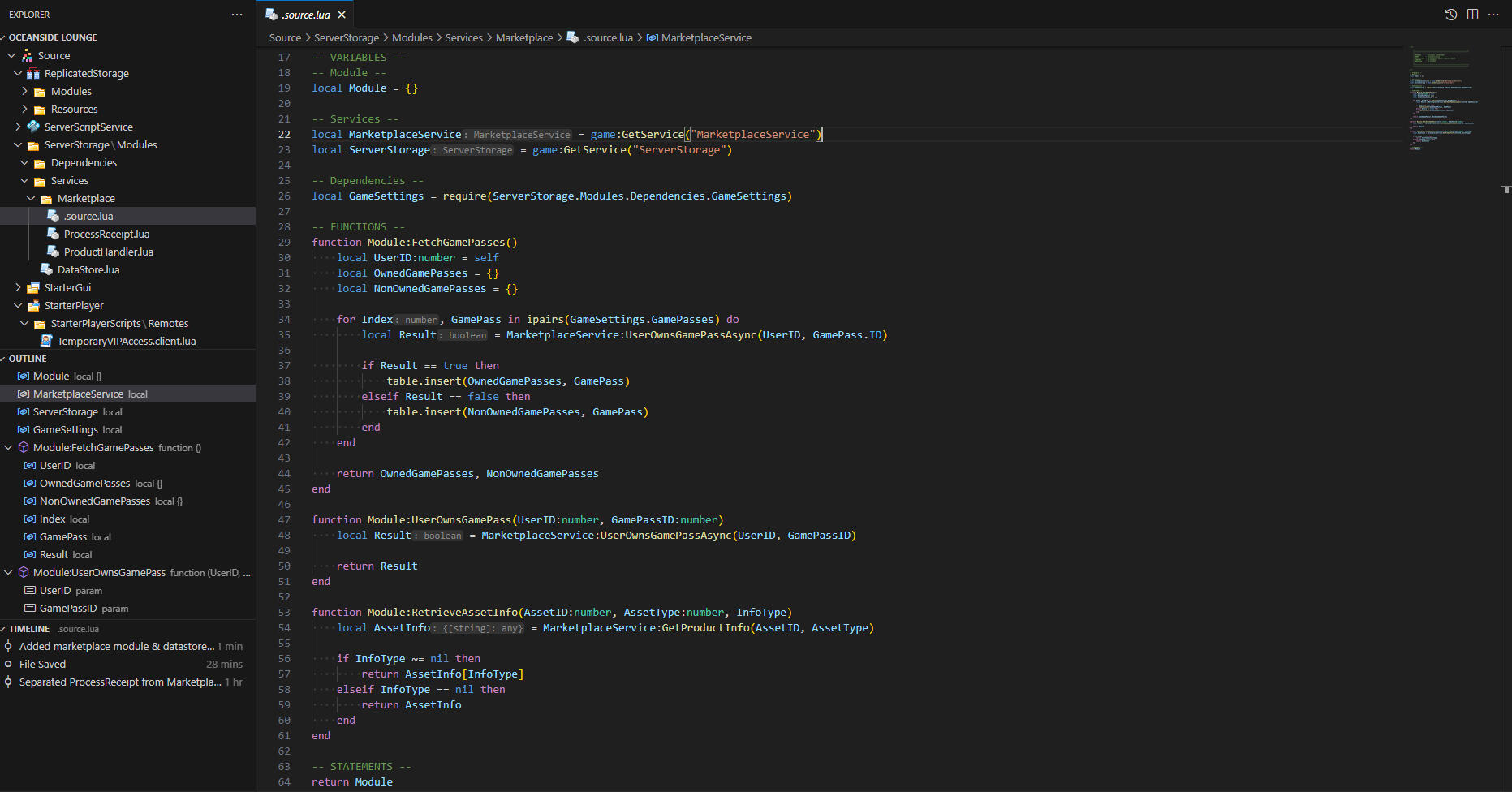Collapse the Source folder chevron
The image size is (1512, 792).
(x=11, y=55)
